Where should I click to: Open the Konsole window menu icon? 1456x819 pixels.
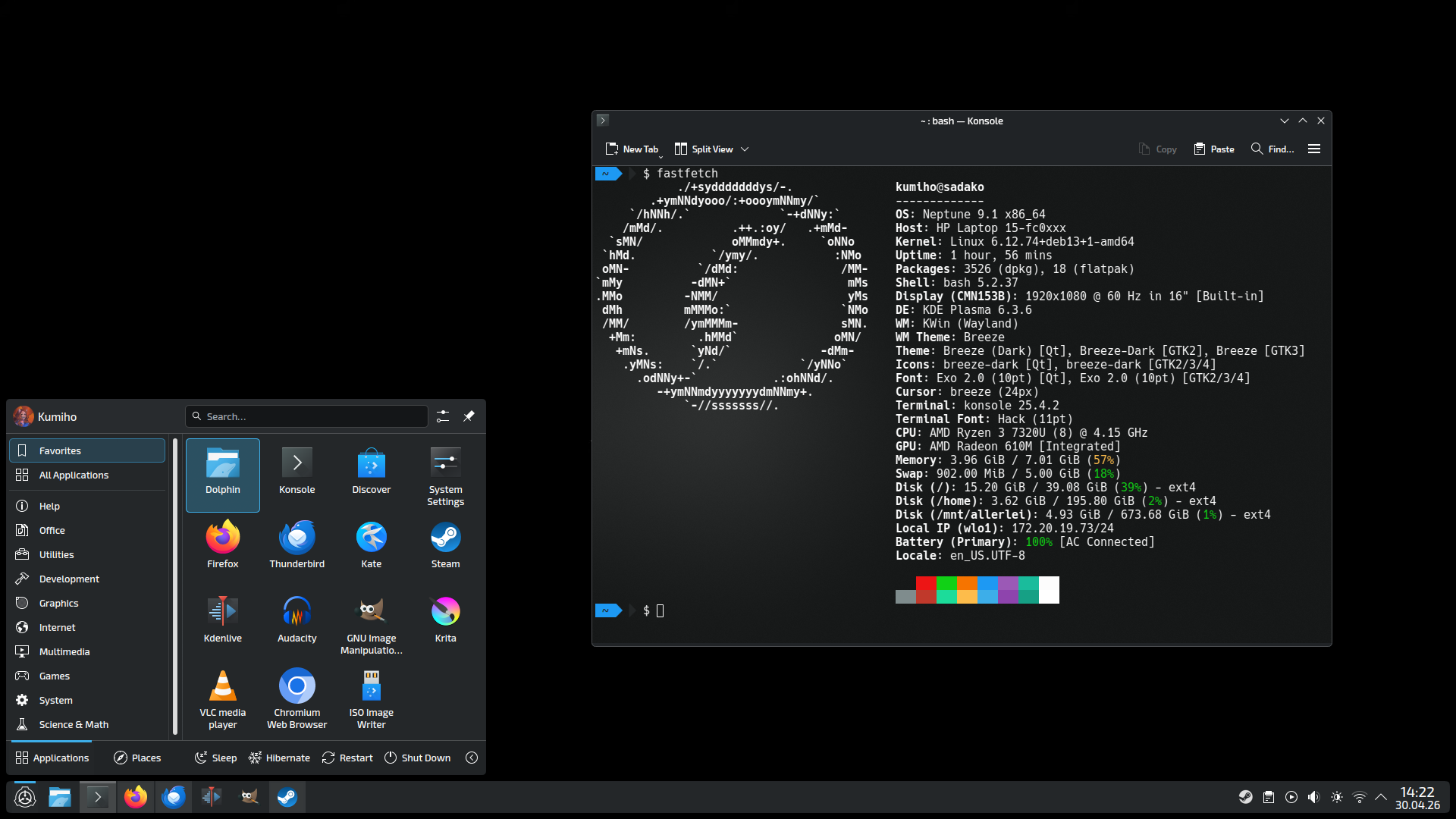point(603,121)
